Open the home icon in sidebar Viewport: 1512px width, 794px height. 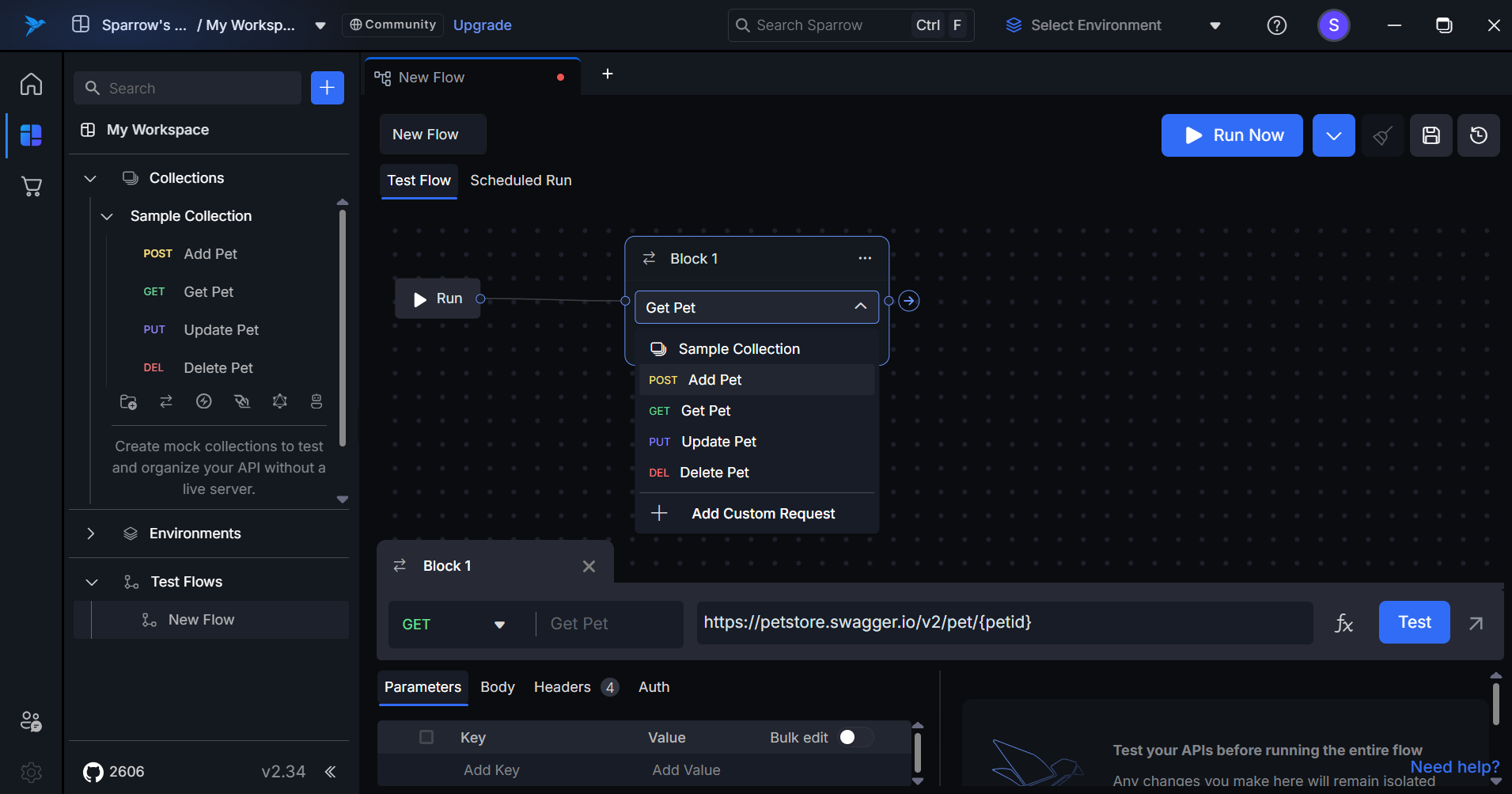[x=31, y=84]
